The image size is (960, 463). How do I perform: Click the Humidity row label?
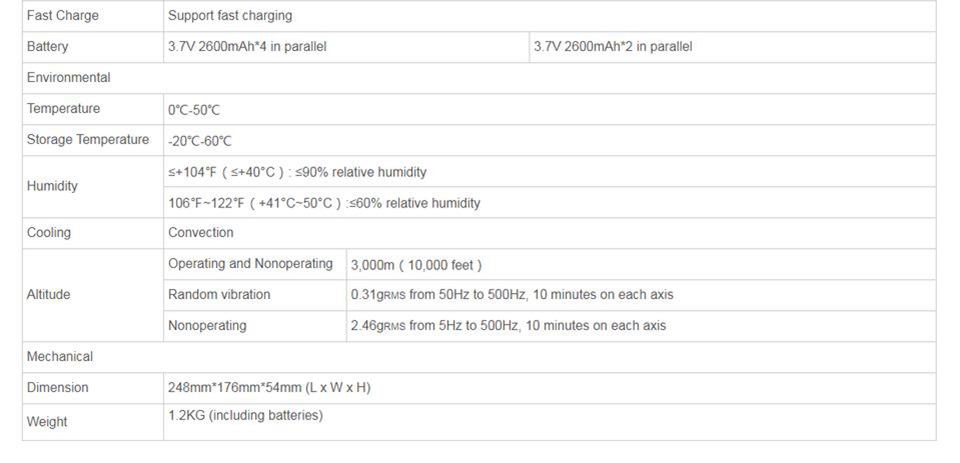tap(52, 186)
